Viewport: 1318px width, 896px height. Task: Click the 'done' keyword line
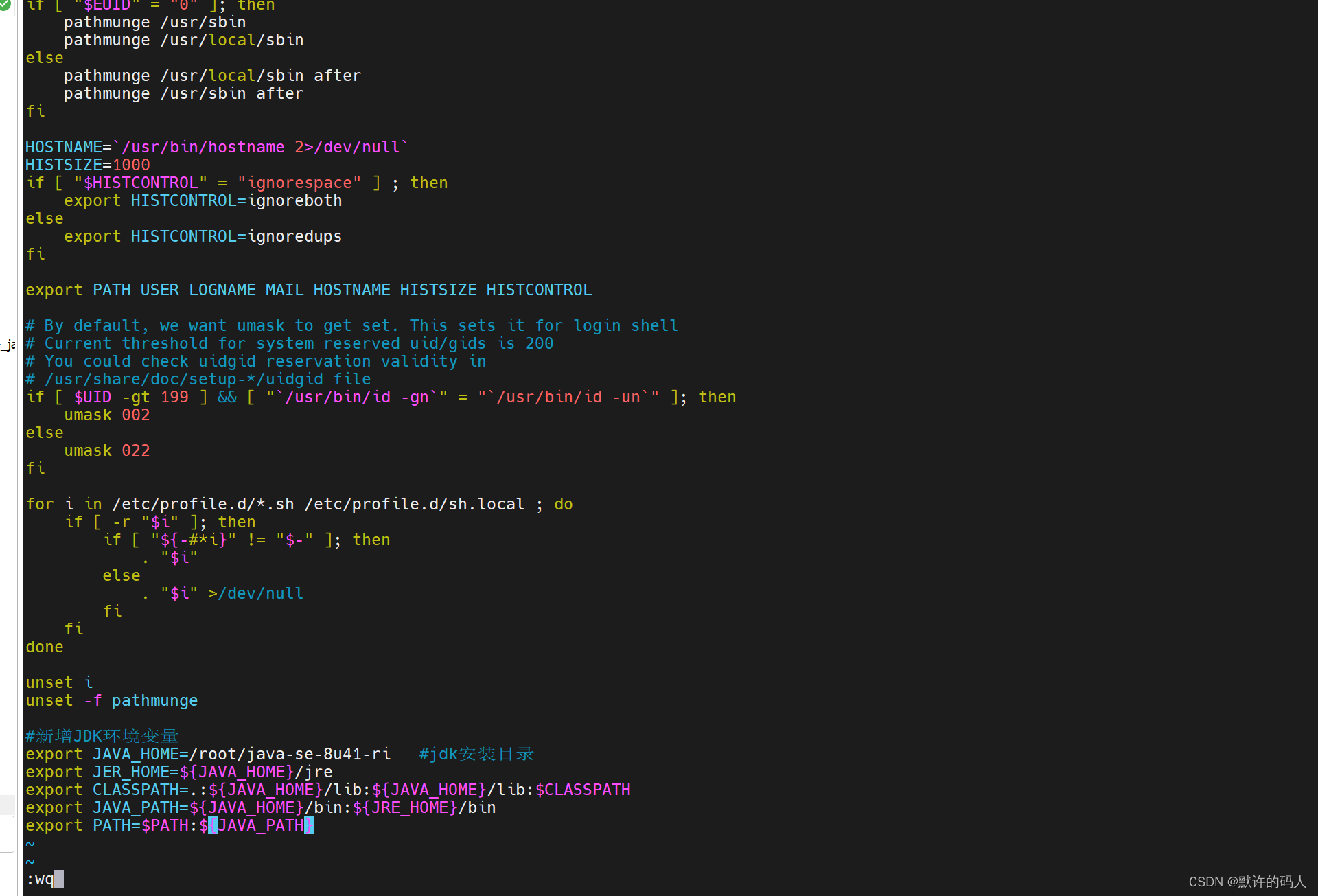[x=44, y=647]
